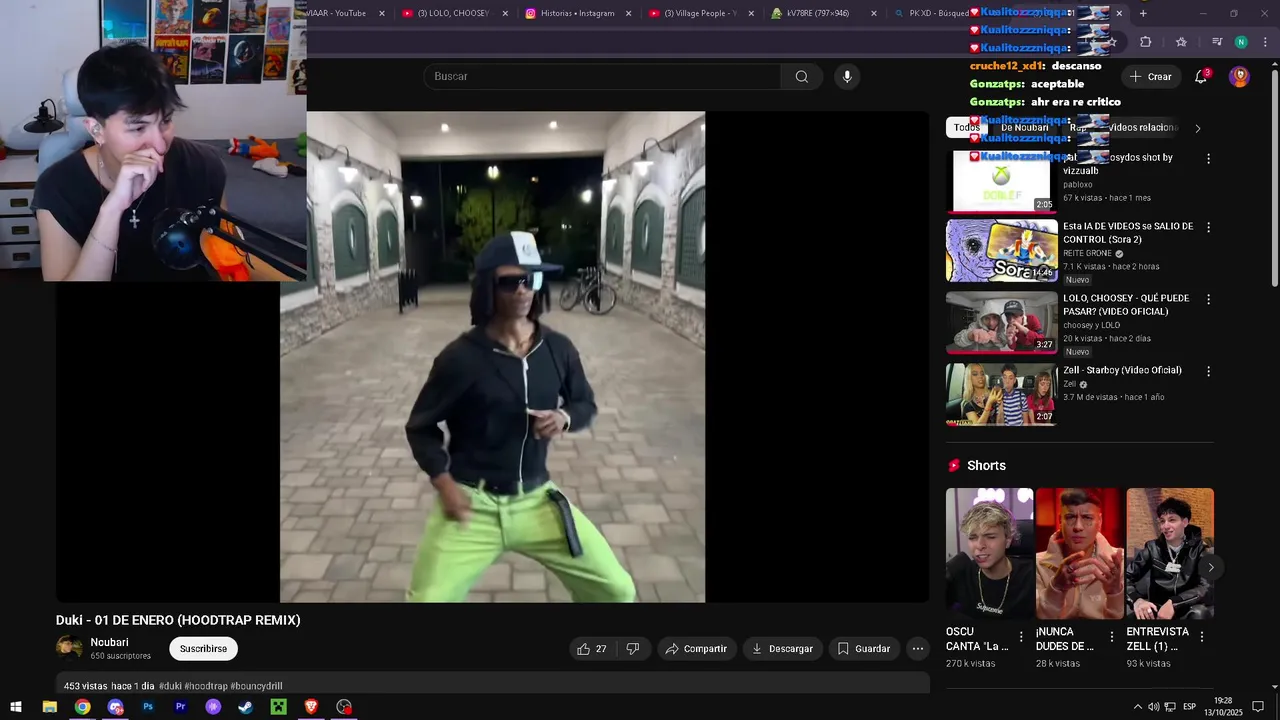The height and width of the screenshot is (720, 1280).
Task: Click the playing video frame
Action: (492, 357)
